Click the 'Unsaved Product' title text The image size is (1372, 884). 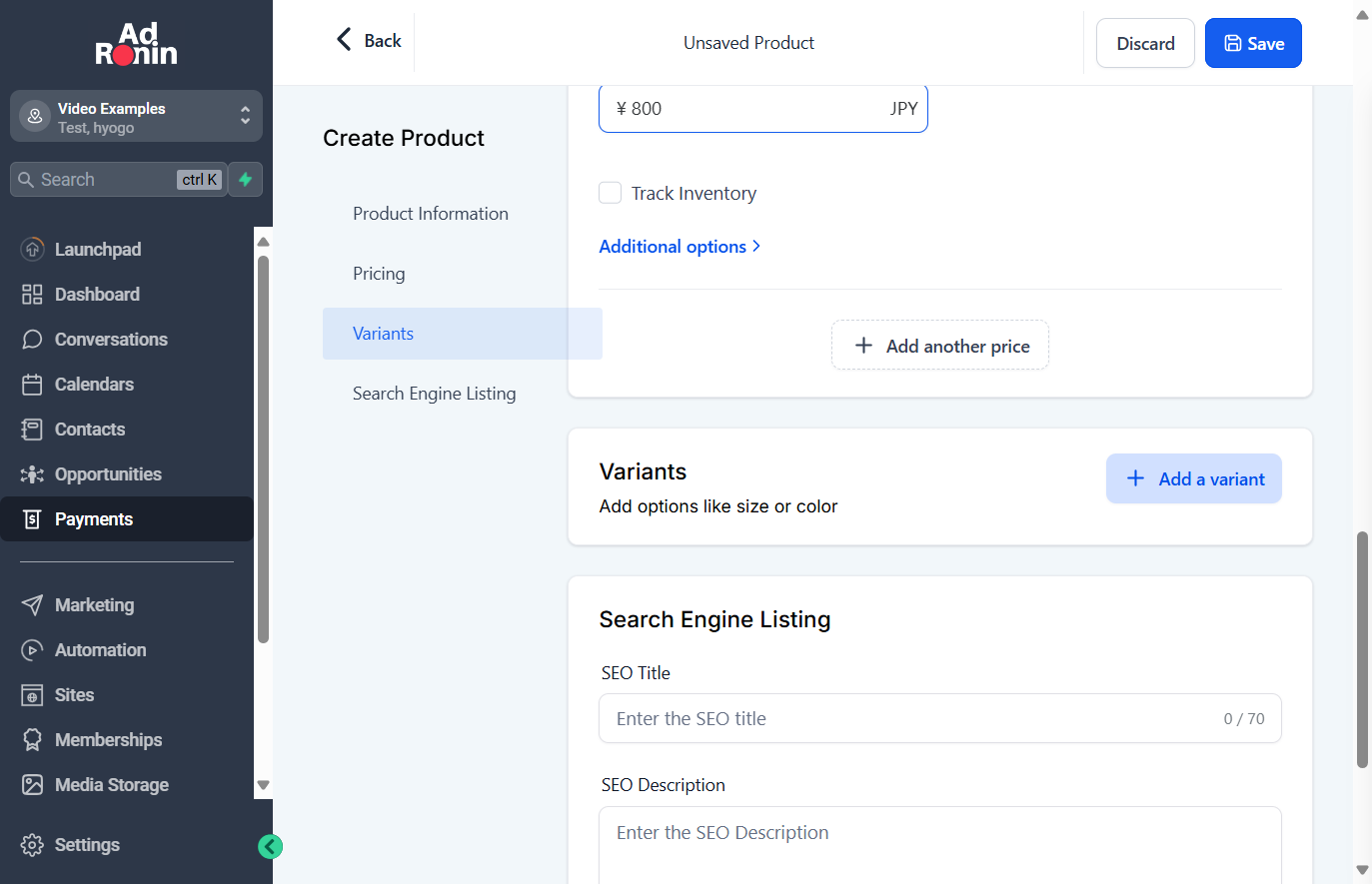(x=748, y=42)
